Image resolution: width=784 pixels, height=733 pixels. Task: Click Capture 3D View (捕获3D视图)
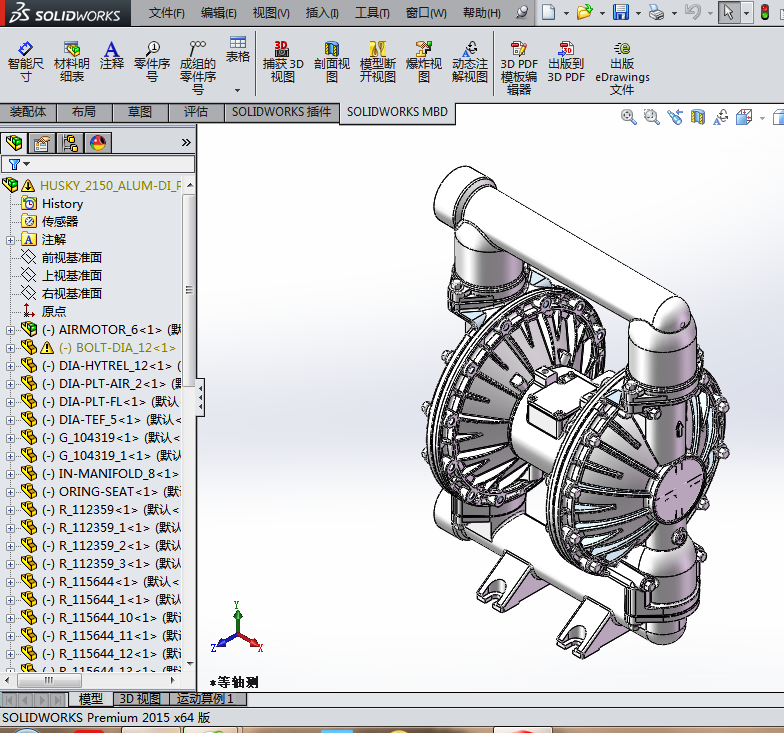point(283,62)
